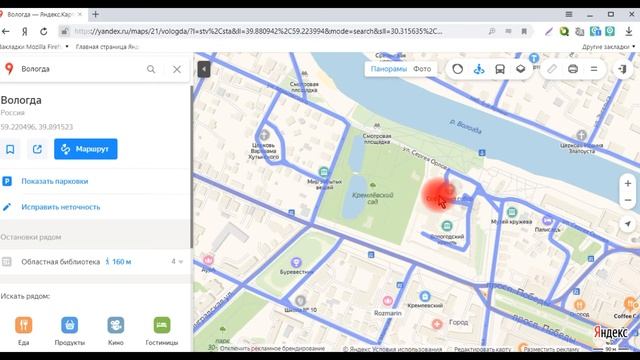The image size is (640, 360).
Task: Click Редактировать карту link
Action: coord(482,349)
